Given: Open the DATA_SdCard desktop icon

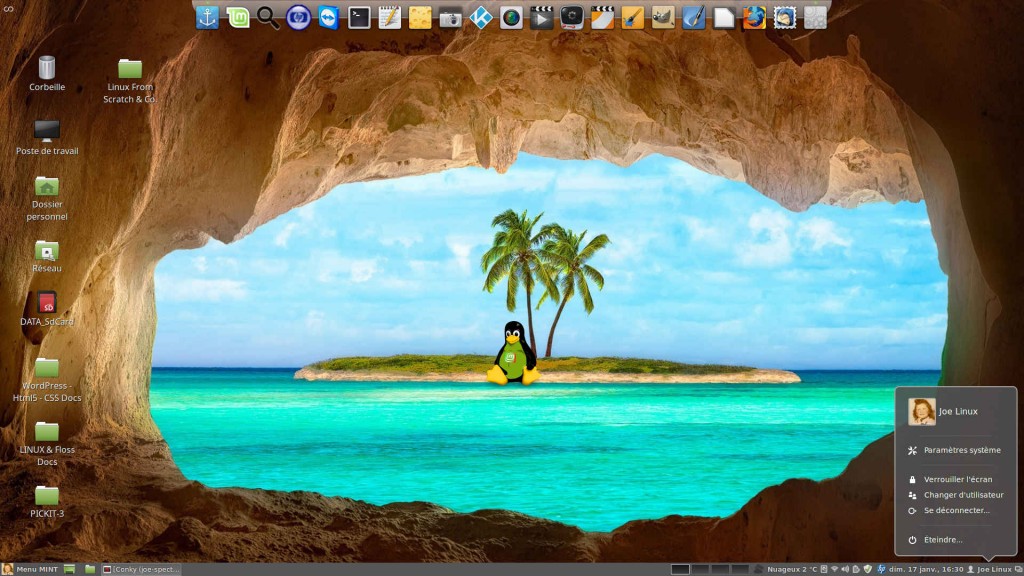Looking at the screenshot, I should (x=47, y=303).
